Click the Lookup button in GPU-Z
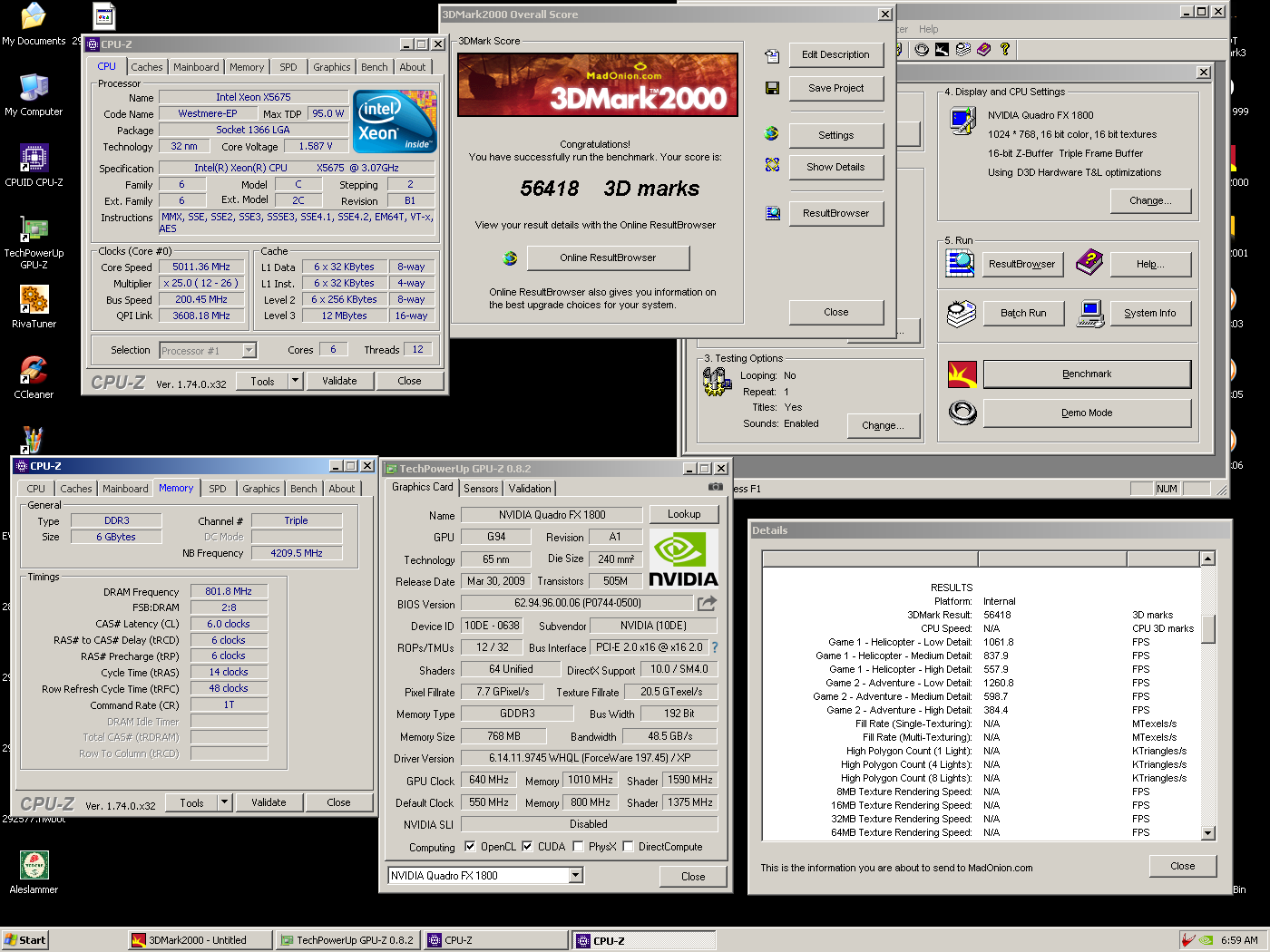Image resolution: width=1270 pixels, height=952 pixels. point(684,514)
